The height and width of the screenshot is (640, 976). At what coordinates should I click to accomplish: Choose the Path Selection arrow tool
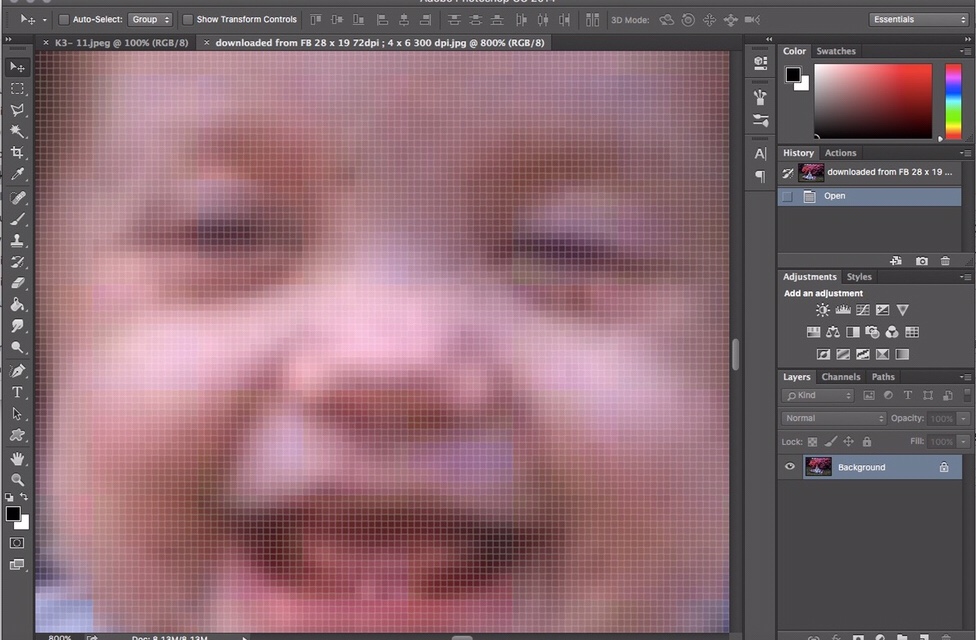(x=17, y=414)
